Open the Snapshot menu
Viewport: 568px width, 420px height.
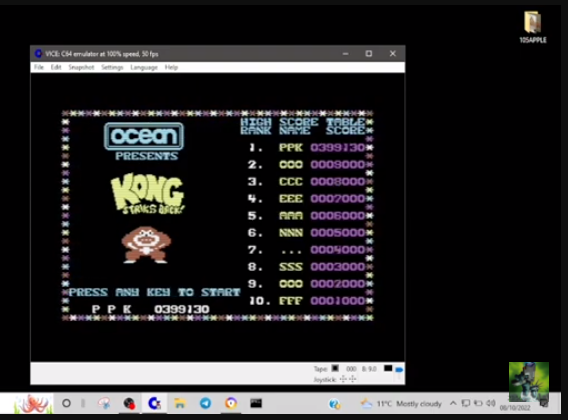81,67
